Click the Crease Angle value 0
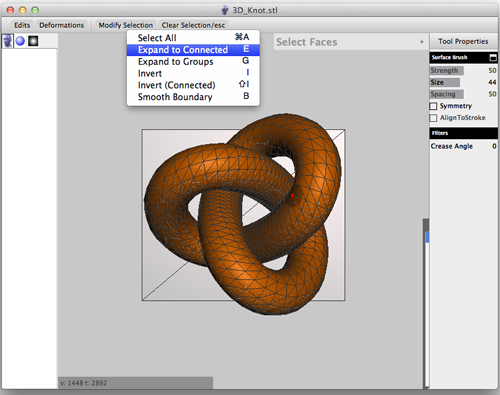Viewport: 500px width, 395px height. (494, 146)
